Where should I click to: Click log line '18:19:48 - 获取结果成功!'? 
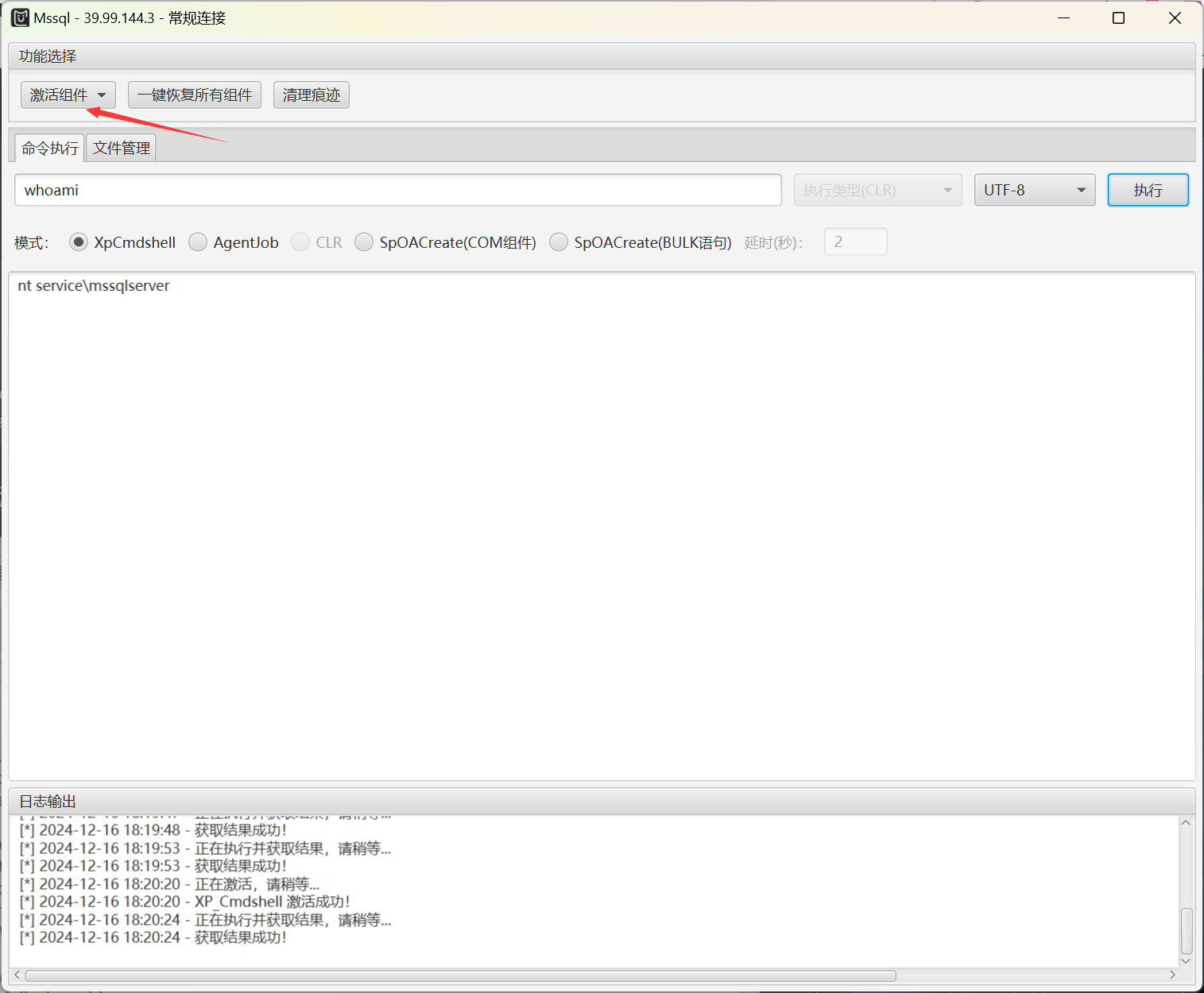click(153, 830)
